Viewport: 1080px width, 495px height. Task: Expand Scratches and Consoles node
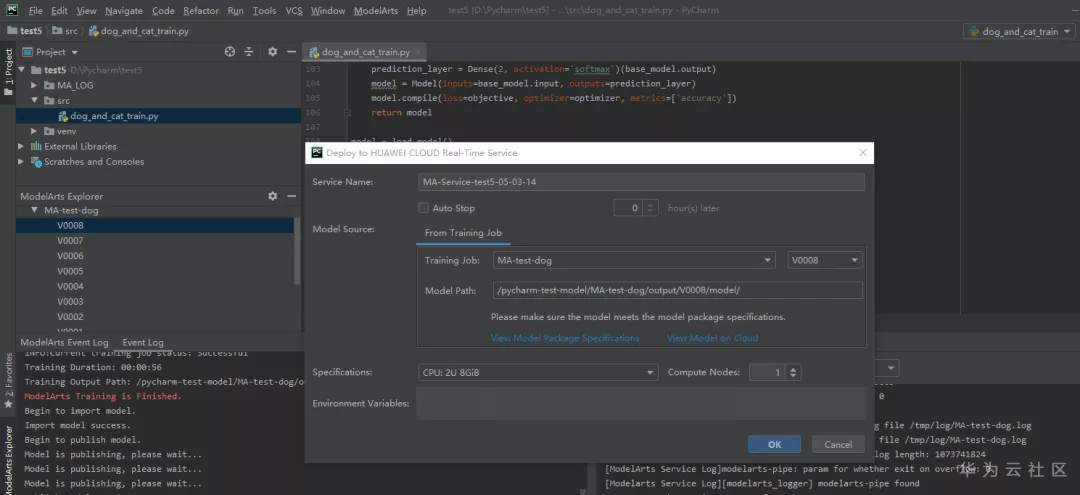click(x=21, y=162)
